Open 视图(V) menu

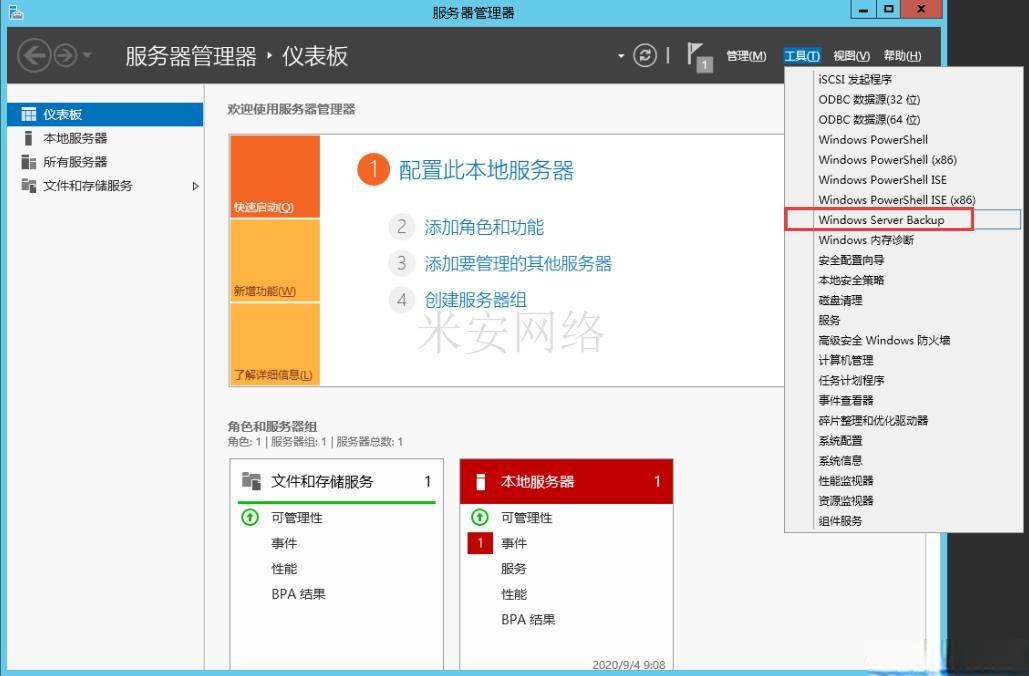tap(851, 56)
